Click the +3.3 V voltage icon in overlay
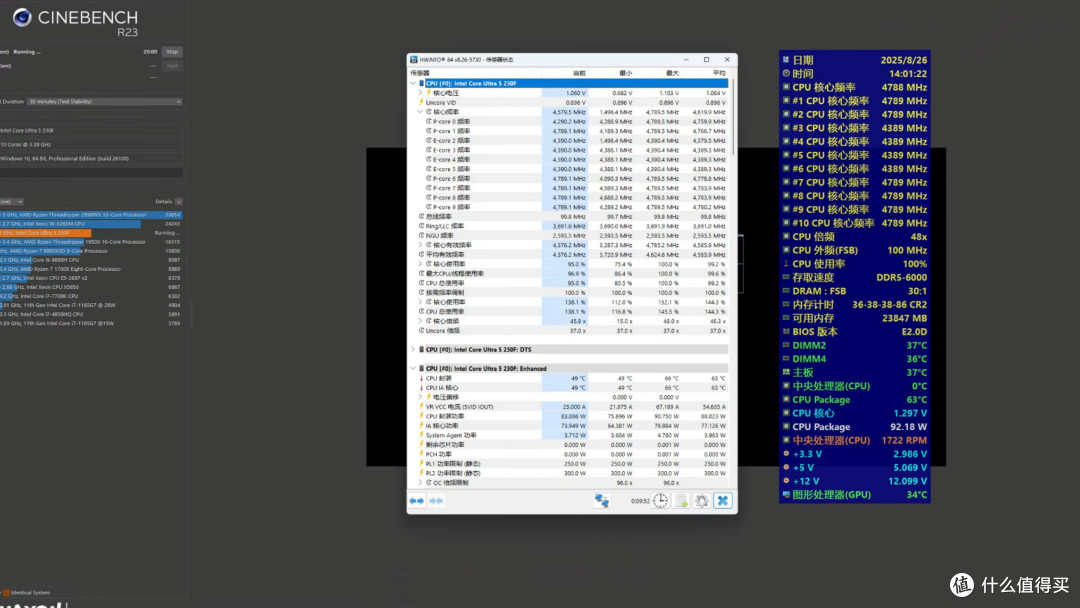This screenshot has height=608, width=1080. tap(786, 454)
